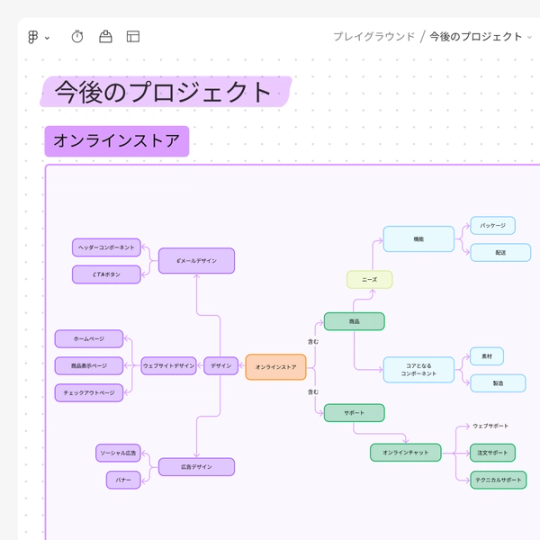Select the オンラインチャット node

coord(406,453)
